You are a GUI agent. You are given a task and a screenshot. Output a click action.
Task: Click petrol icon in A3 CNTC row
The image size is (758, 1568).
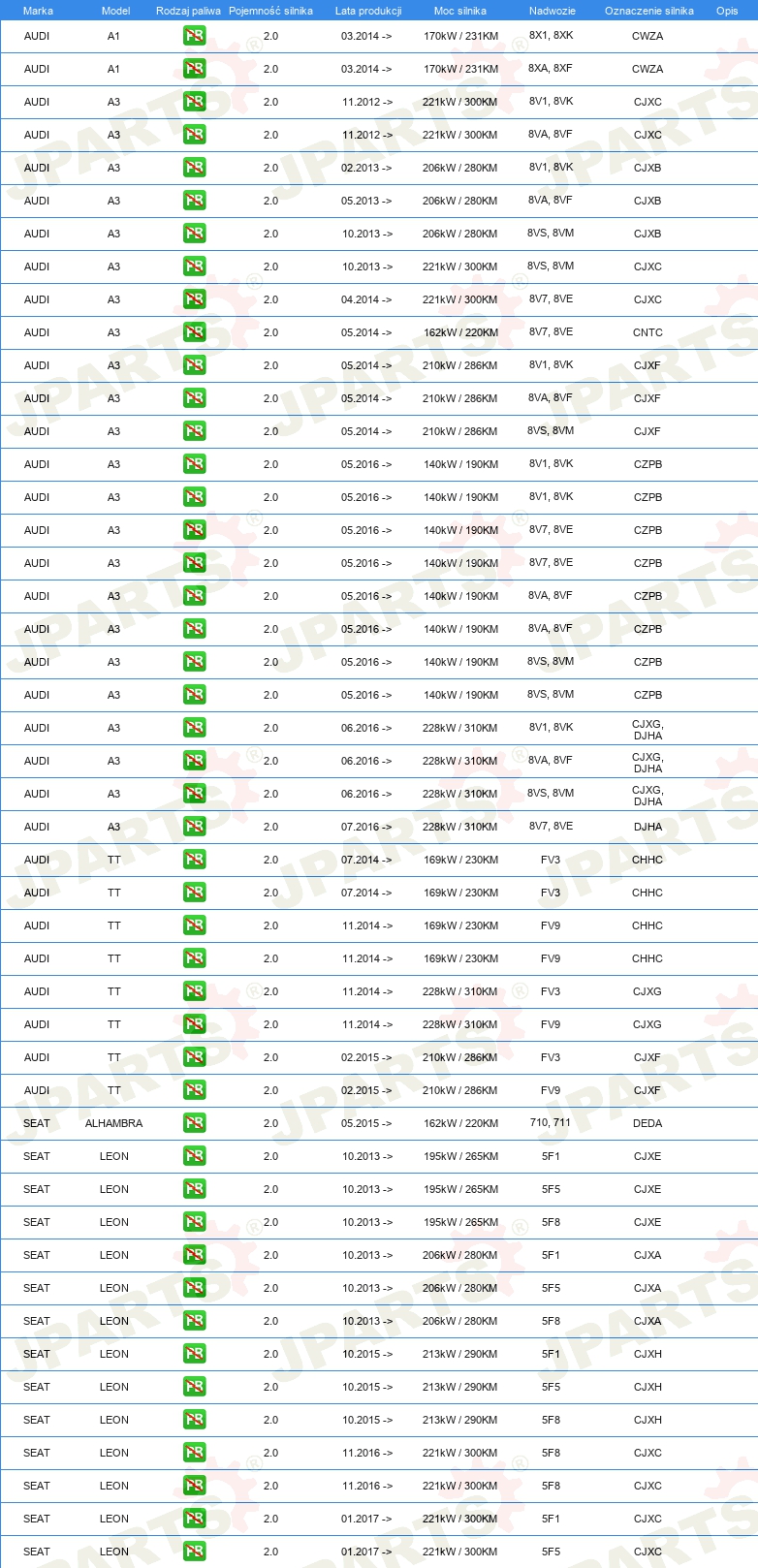click(195, 332)
